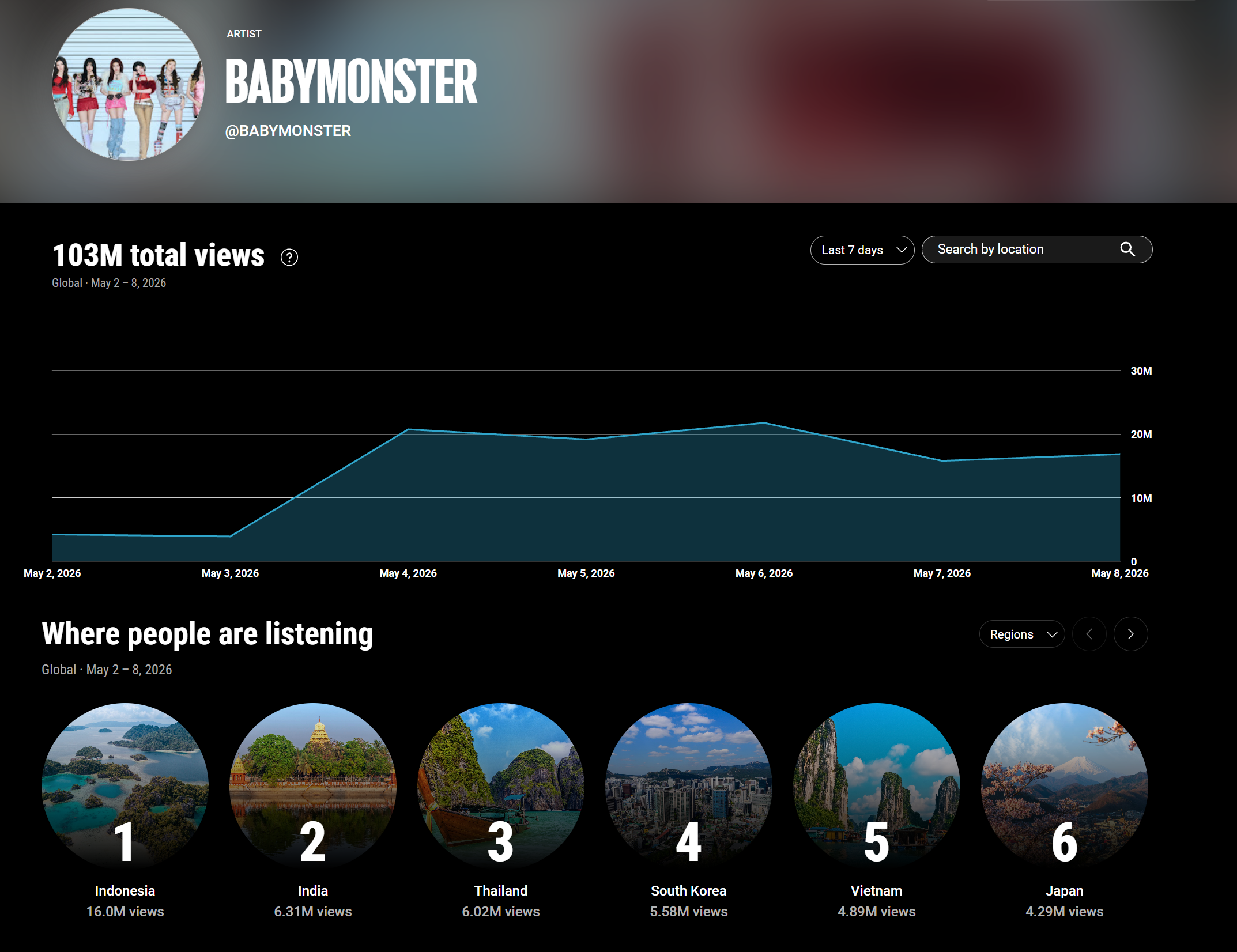This screenshot has width=1237, height=952.
Task: Go to previous regions page arrow
Action: [x=1089, y=634]
